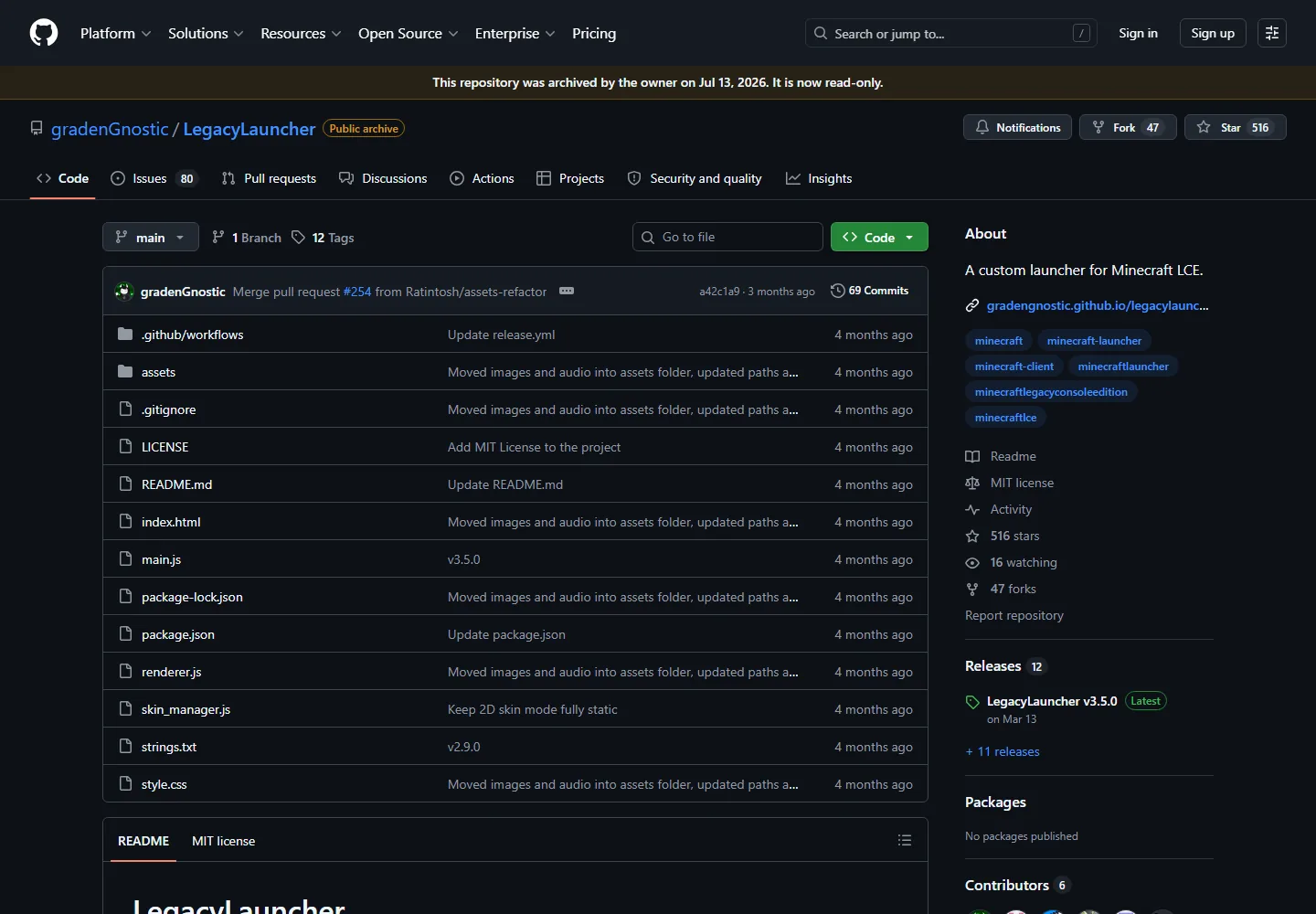Open the style.css file
The height and width of the screenshot is (914, 1316).
[x=164, y=784]
